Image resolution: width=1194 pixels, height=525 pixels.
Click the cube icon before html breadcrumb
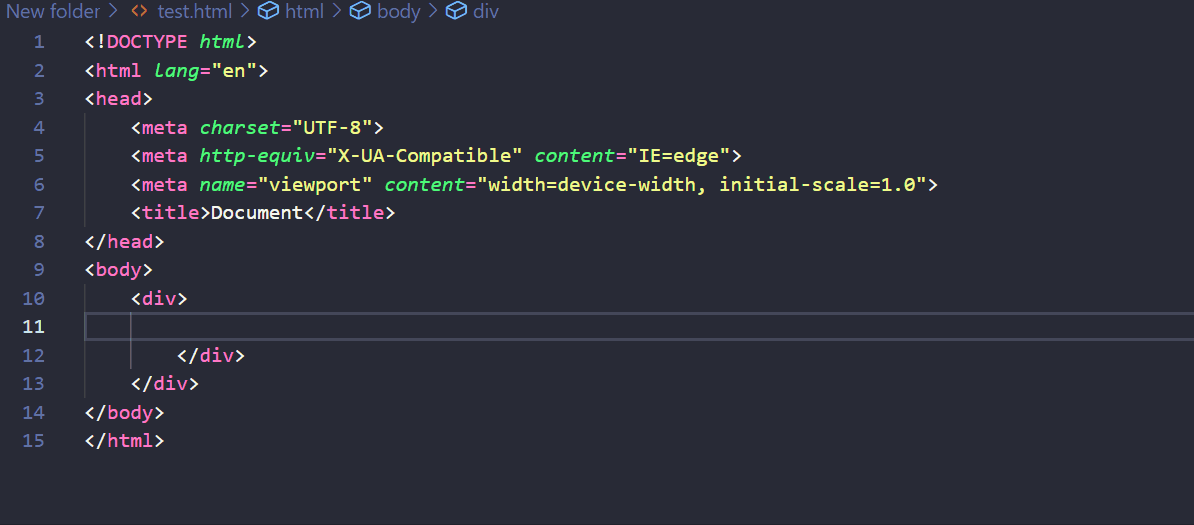coord(268,11)
